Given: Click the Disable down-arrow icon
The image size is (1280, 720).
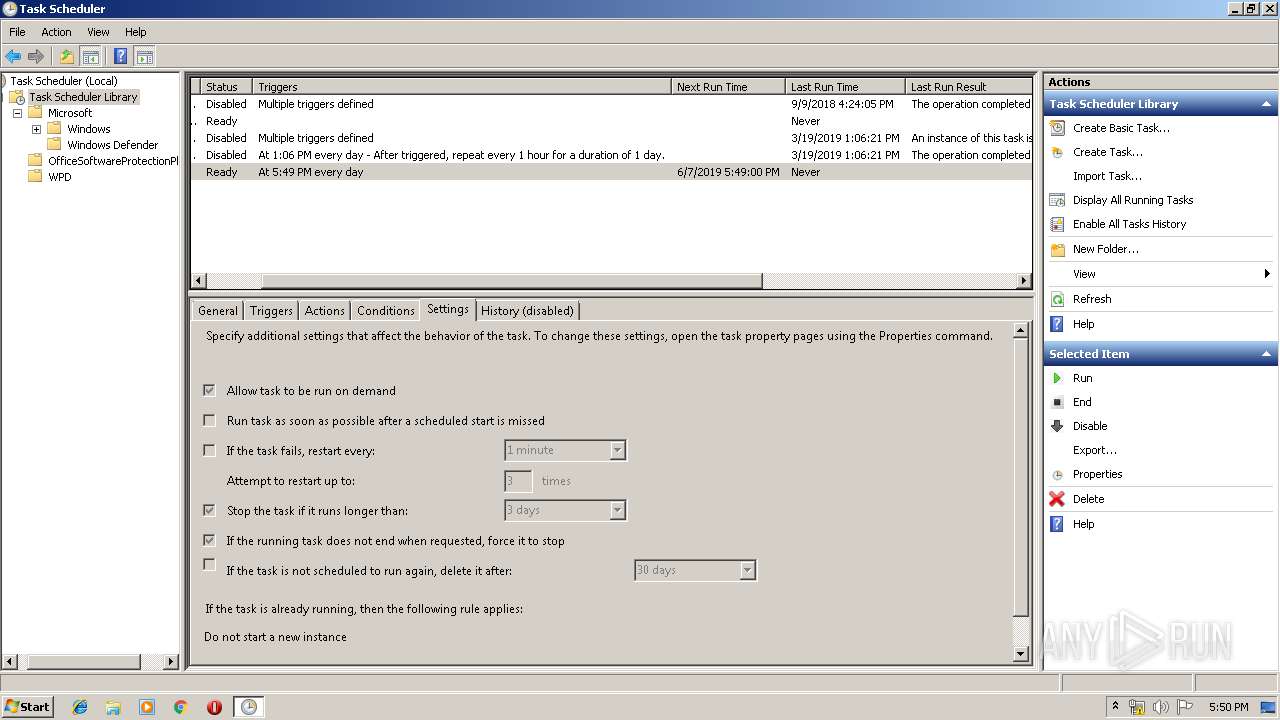Looking at the screenshot, I should click(1057, 426).
